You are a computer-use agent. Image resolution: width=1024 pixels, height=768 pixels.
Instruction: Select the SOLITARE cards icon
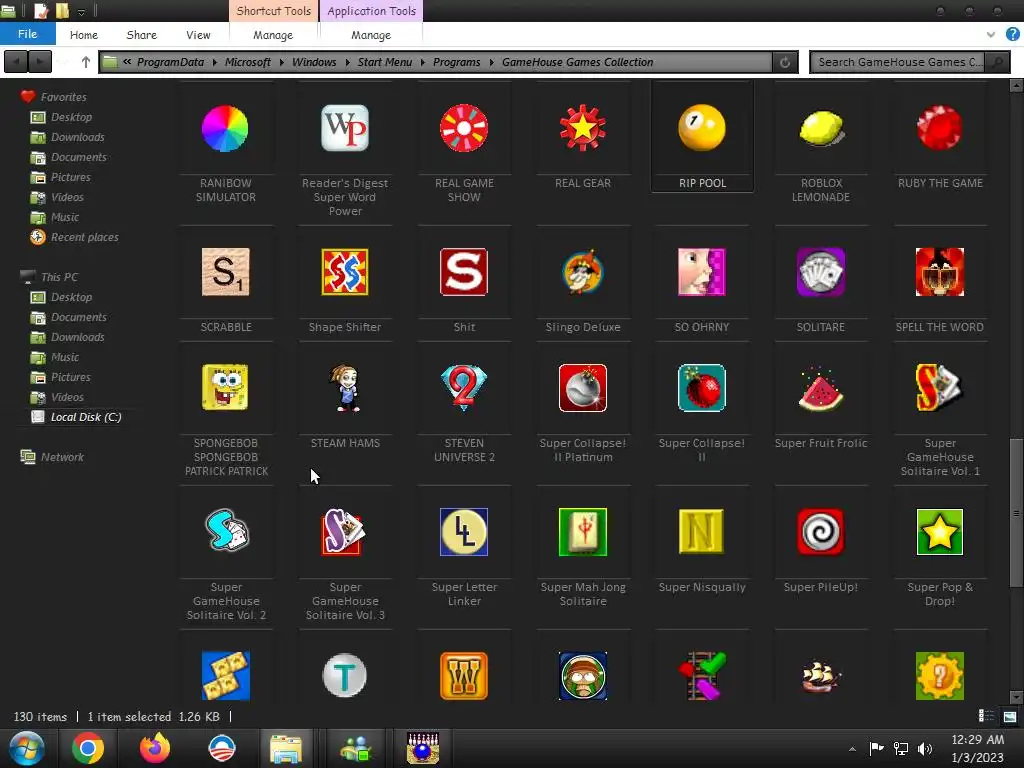(x=821, y=272)
